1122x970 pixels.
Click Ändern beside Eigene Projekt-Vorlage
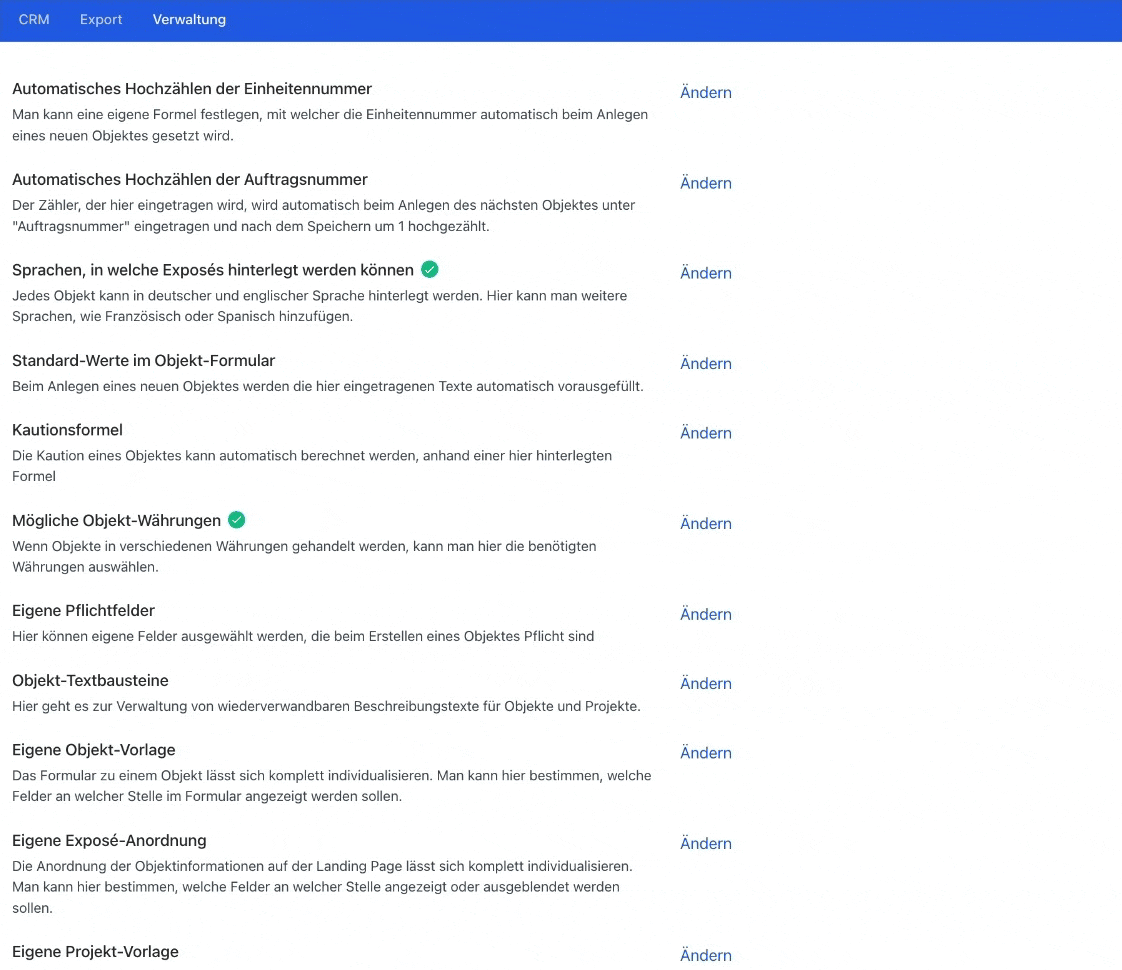click(705, 955)
